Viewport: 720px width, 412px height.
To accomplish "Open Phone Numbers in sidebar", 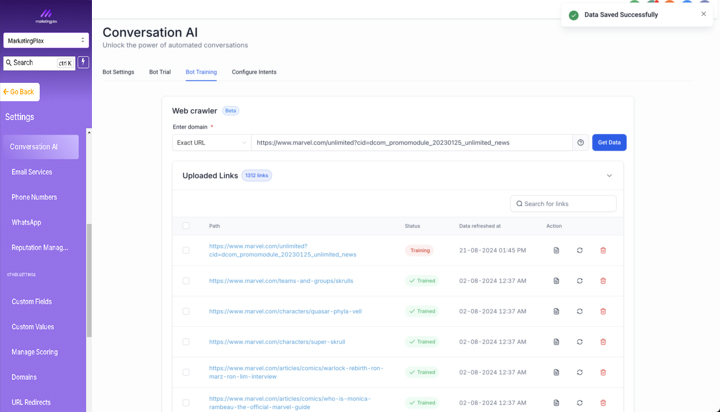I will coord(34,197).
